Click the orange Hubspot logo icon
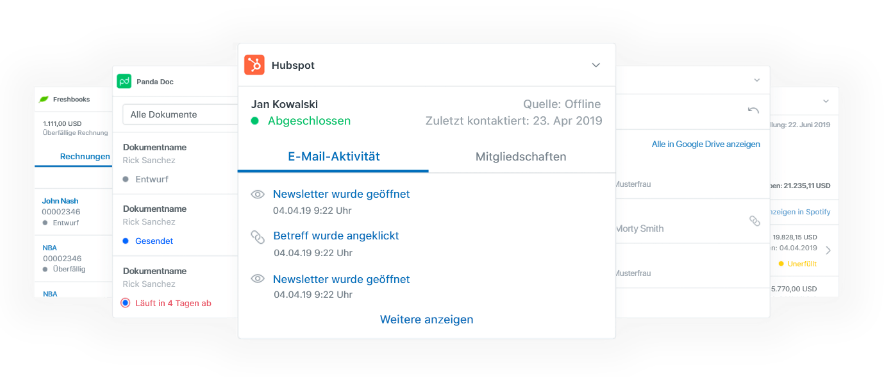Viewport: 894px width, 377px height. 254,65
